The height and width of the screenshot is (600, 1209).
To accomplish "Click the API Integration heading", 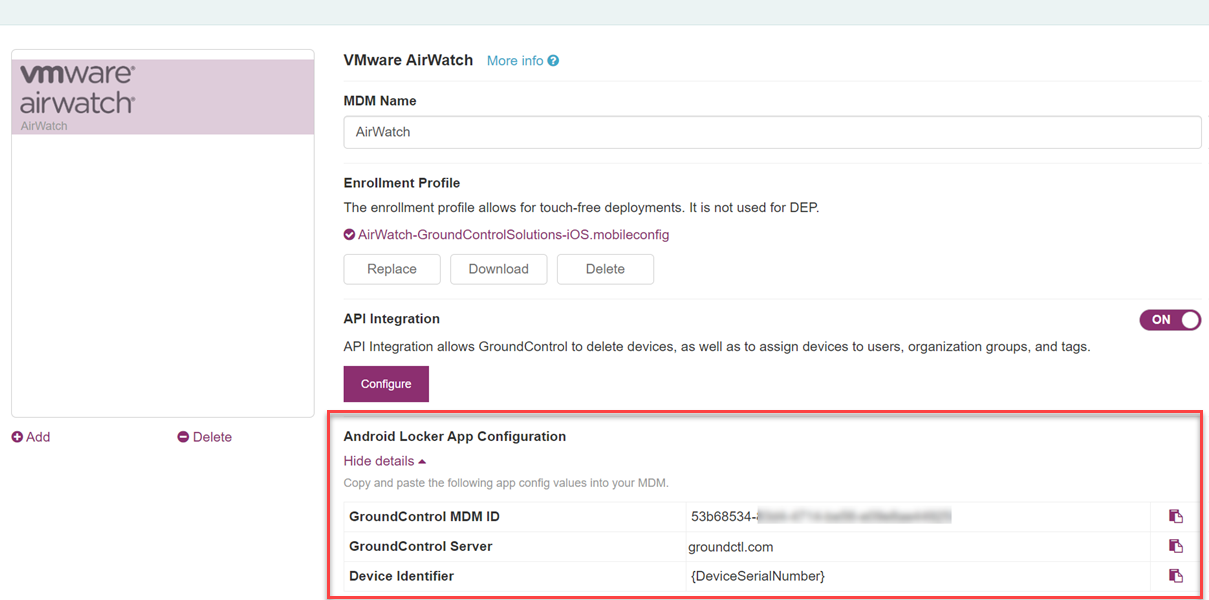I will pyautogui.click(x=392, y=319).
